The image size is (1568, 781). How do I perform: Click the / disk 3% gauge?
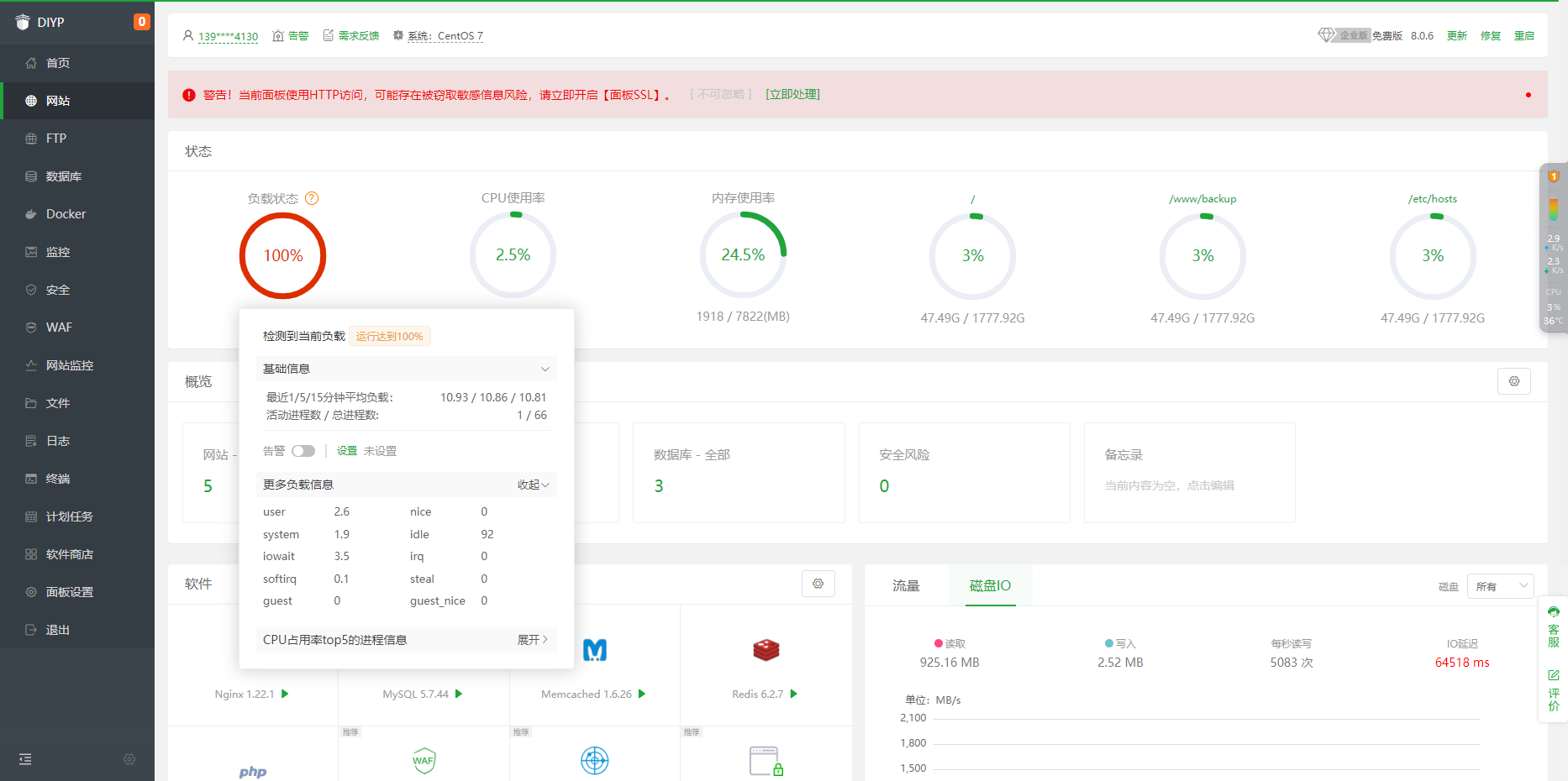(973, 255)
